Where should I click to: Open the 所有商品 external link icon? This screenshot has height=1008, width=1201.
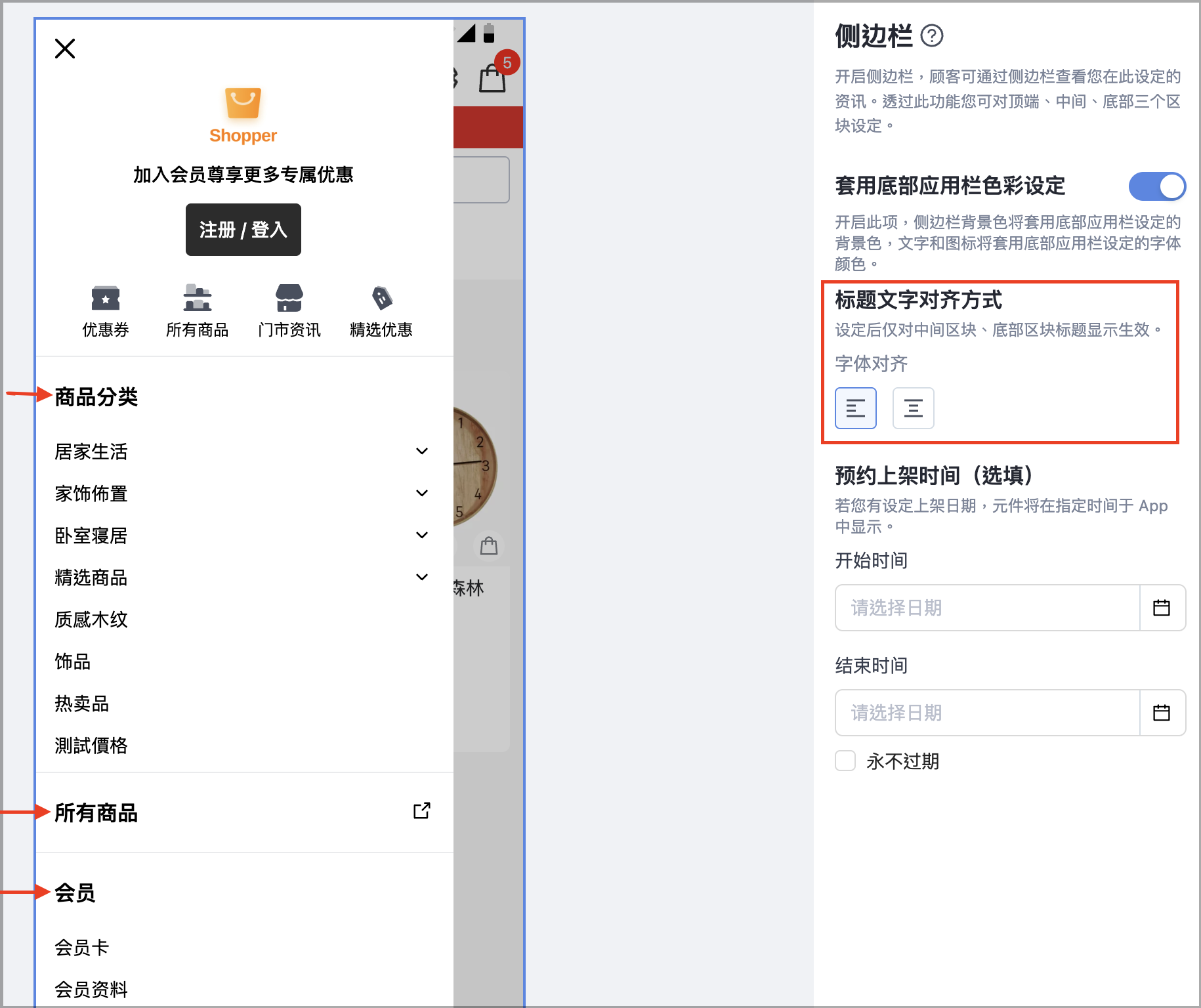[x=422, y=811]
